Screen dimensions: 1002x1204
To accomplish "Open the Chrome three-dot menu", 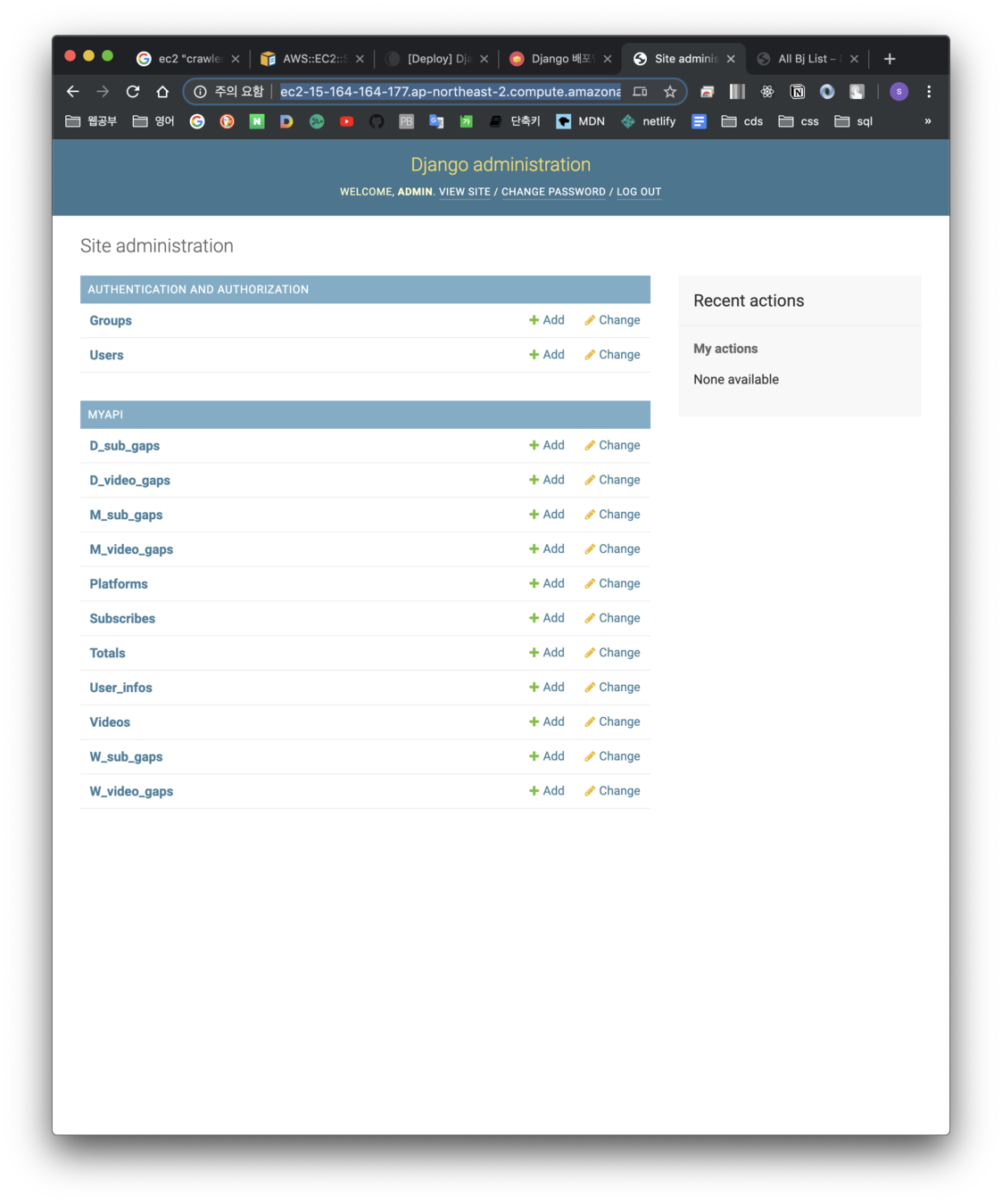I will click(929, 92).
